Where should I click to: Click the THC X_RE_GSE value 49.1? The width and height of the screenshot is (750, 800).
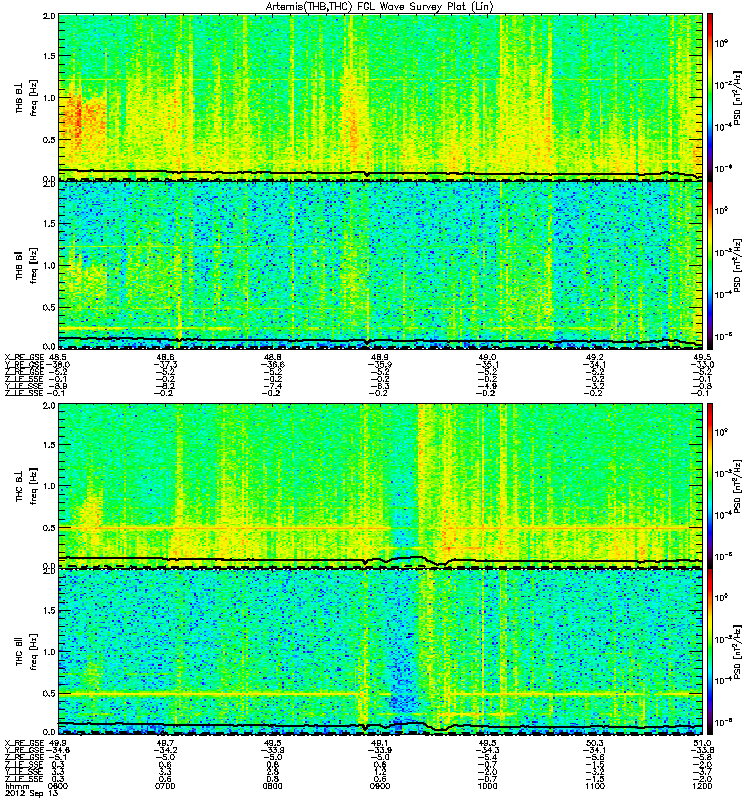[x=380, y=743]
